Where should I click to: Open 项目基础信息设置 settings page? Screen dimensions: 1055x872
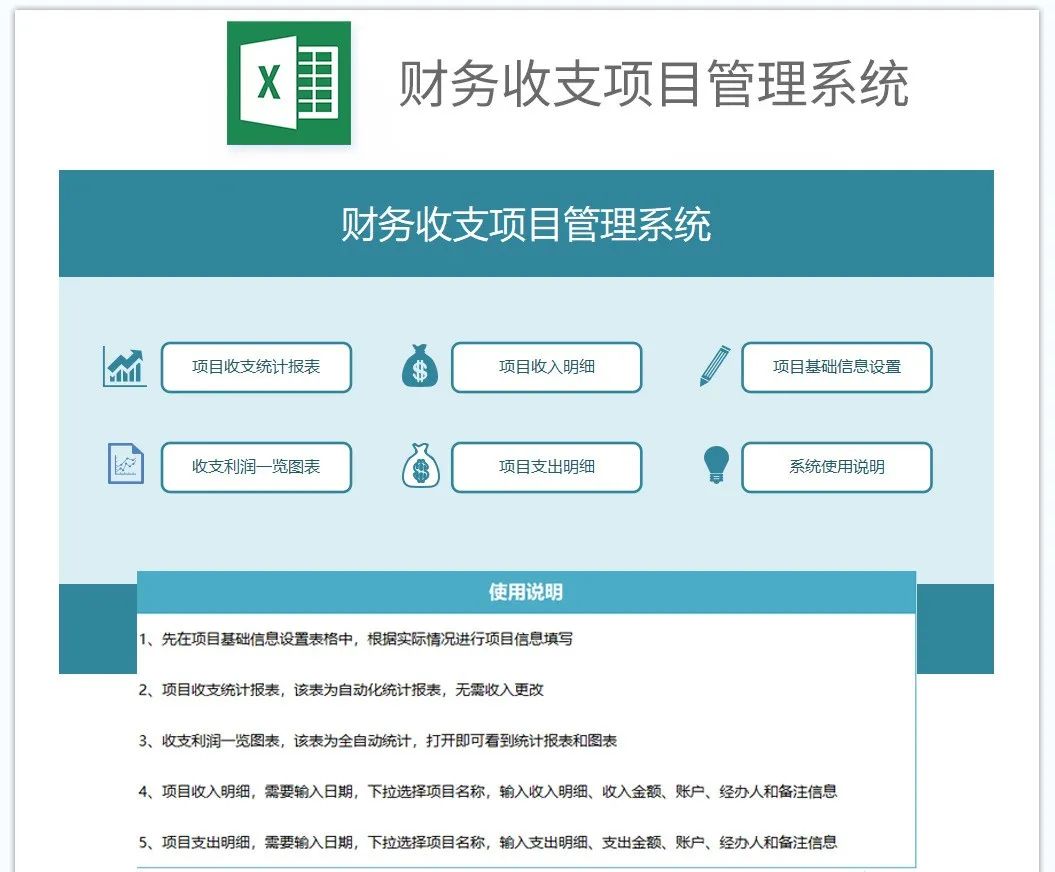coord(836,367)
